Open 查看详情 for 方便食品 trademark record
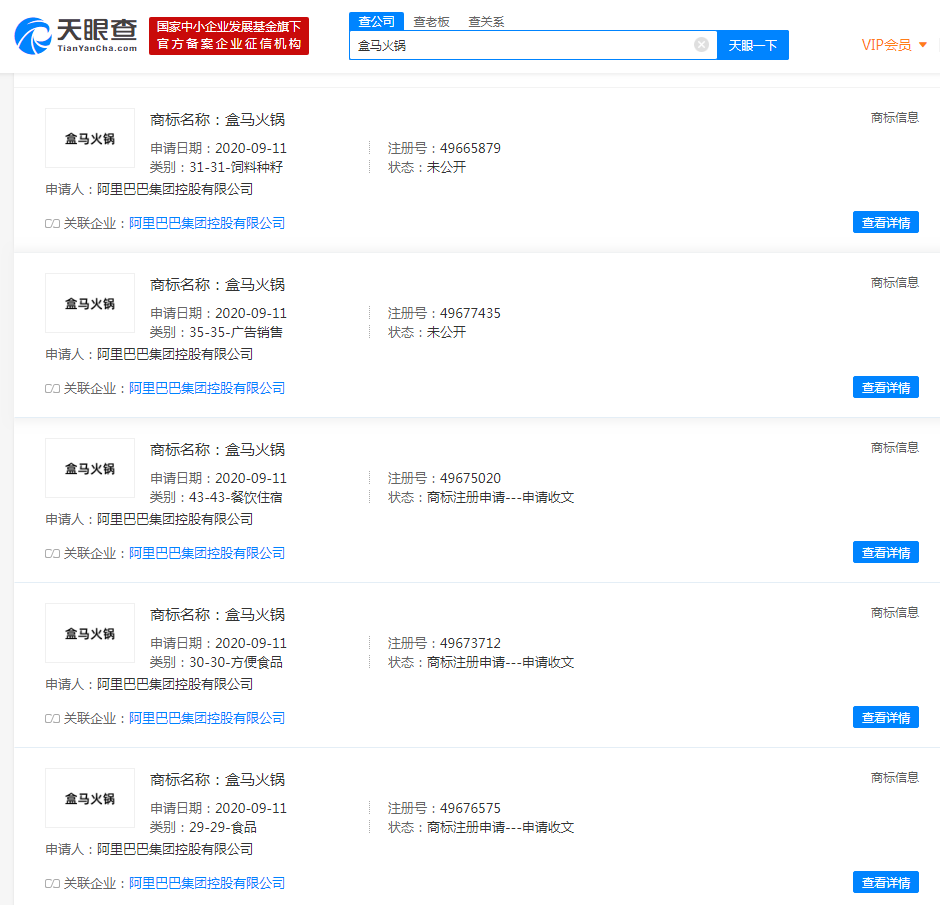Image resolution: width=940 pixels, height=905 pixels. click(x=885, y=717)
